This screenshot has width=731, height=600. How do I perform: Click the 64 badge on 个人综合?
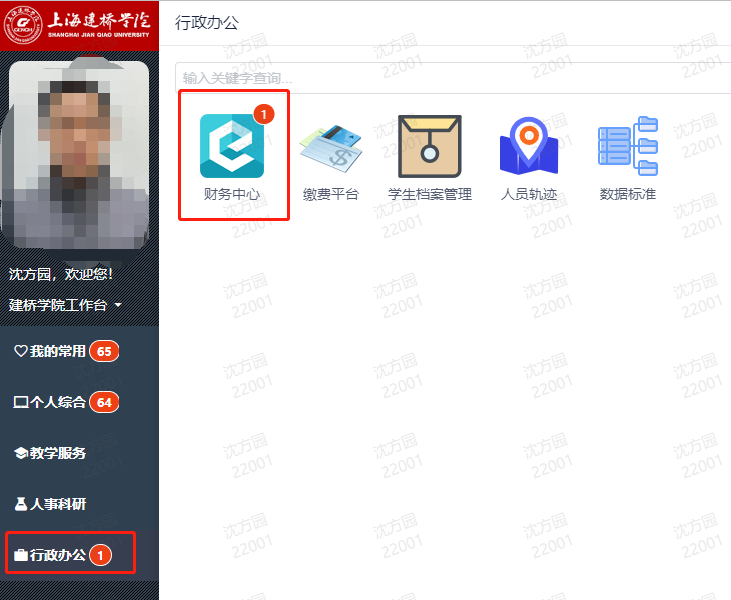(104, 402)
